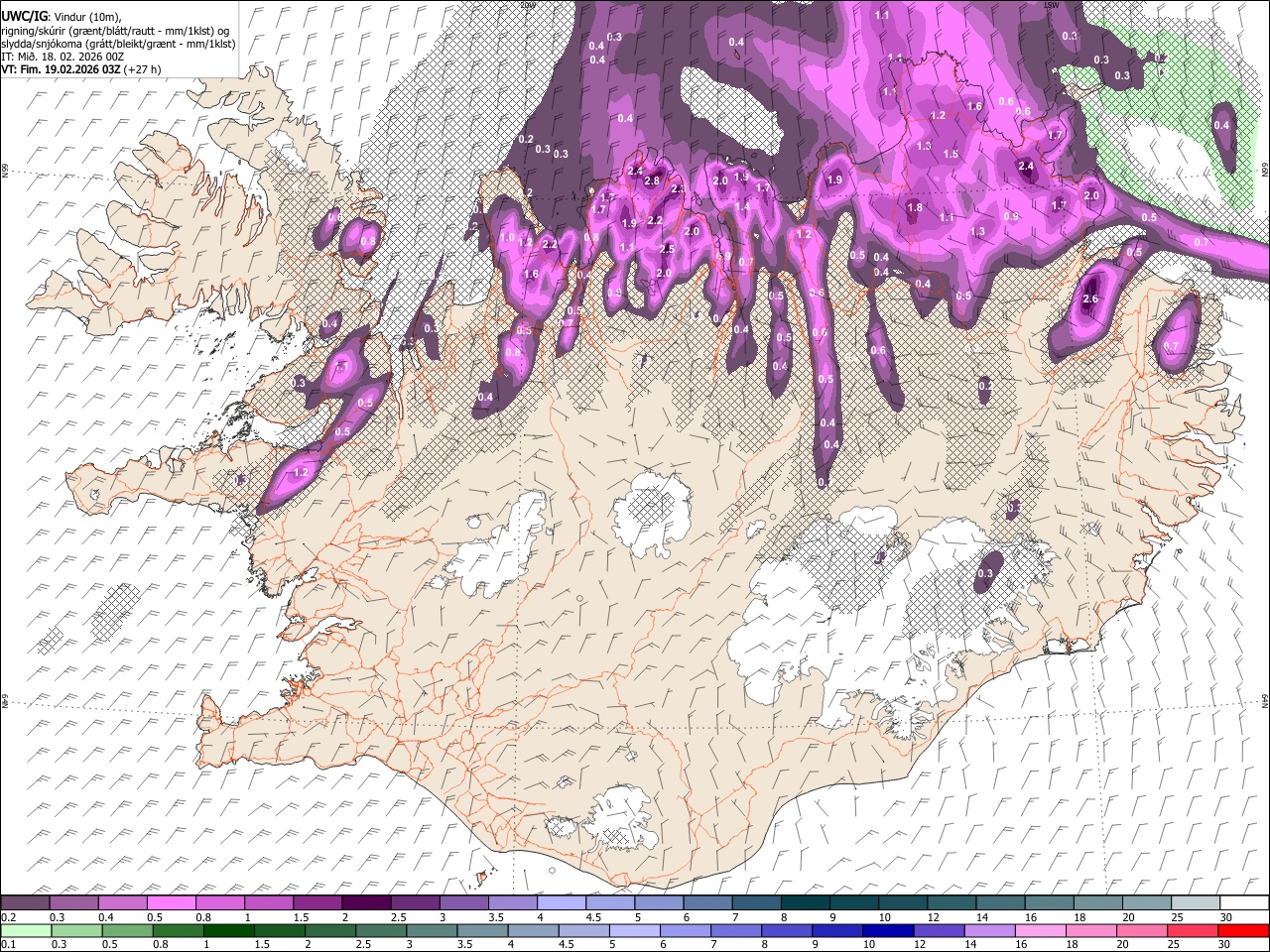Pick top-row legend swatch between 2.5 and 3
Viewport: 1270px width, 952px height.
415,903
